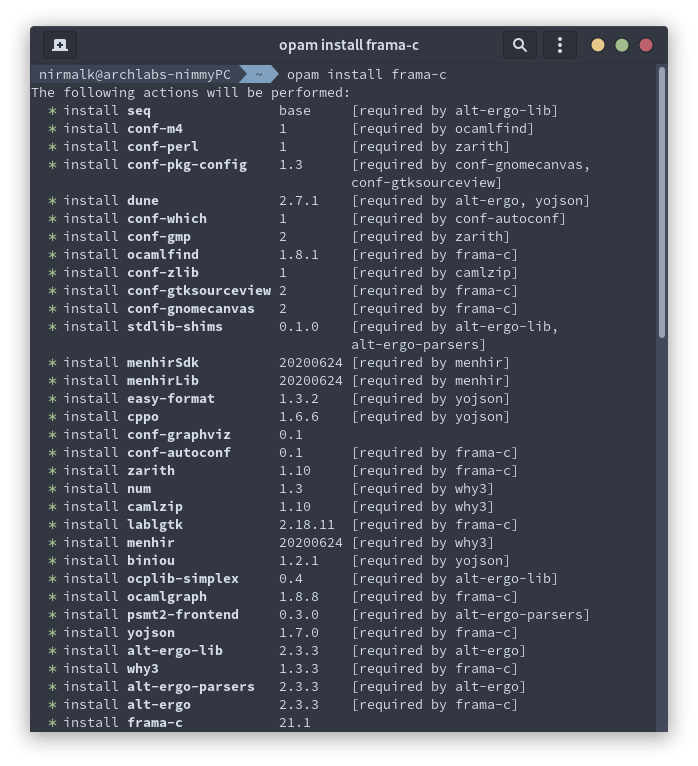This screenshot has width=698, height=766.
Task: Click version '2.7.1' of dune
Action: click(x=299, y=201)
